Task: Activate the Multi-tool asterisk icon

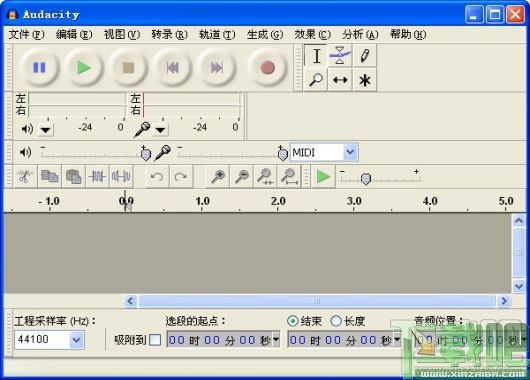Action: click(364, 80)
